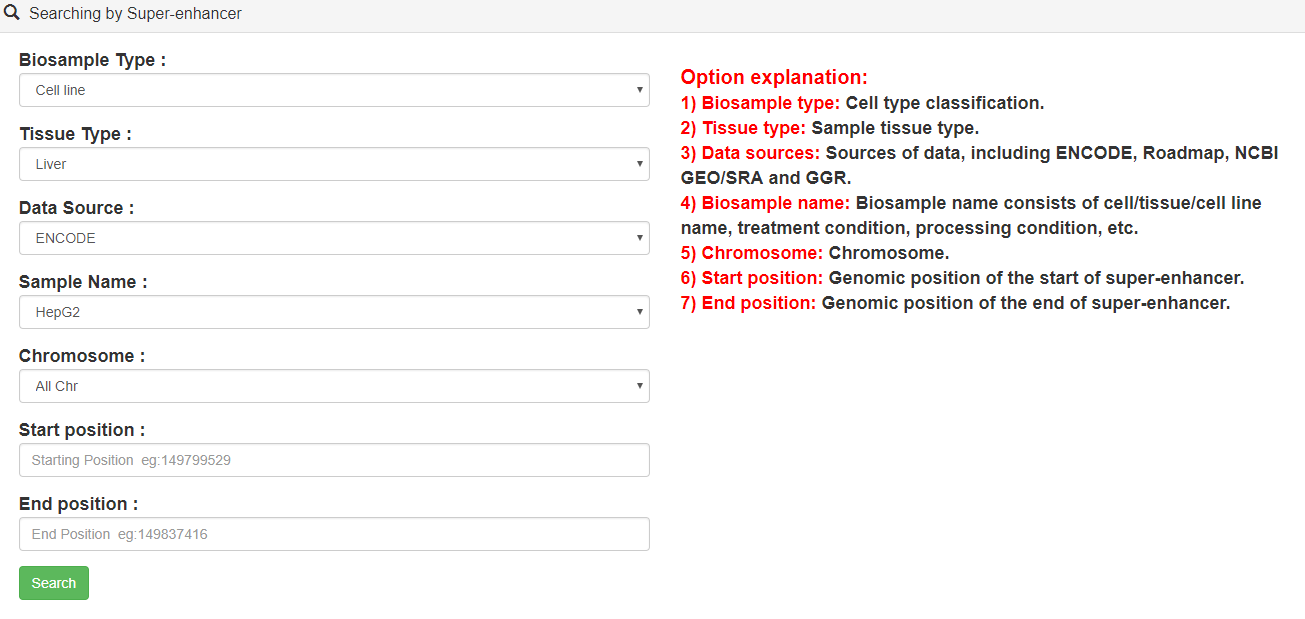1305x619 pixels.
Task: Open the Sample Name dropdown showing HepG2
Action: coord(334,312)
